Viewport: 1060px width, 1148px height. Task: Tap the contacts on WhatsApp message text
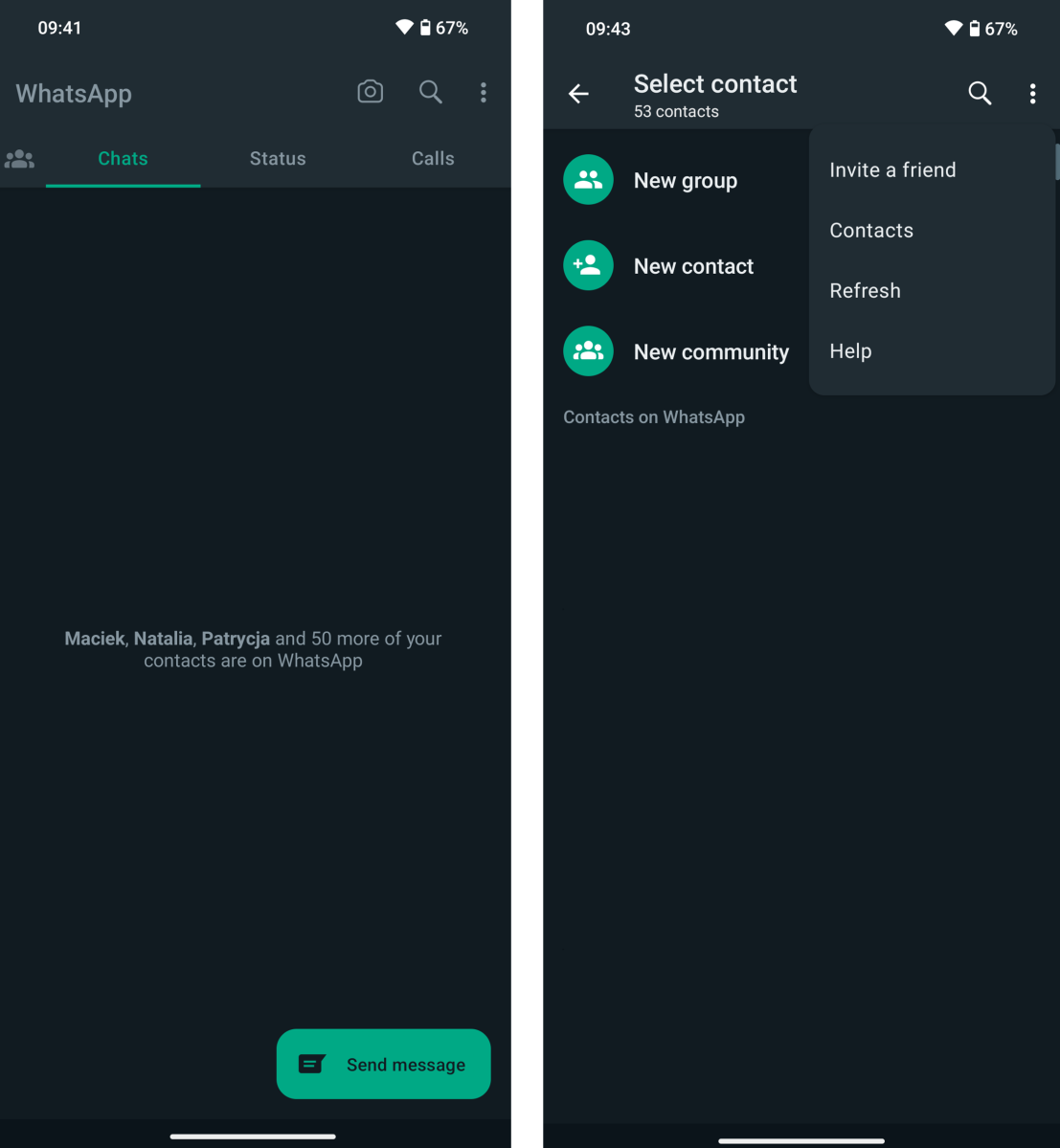[254, 649]
